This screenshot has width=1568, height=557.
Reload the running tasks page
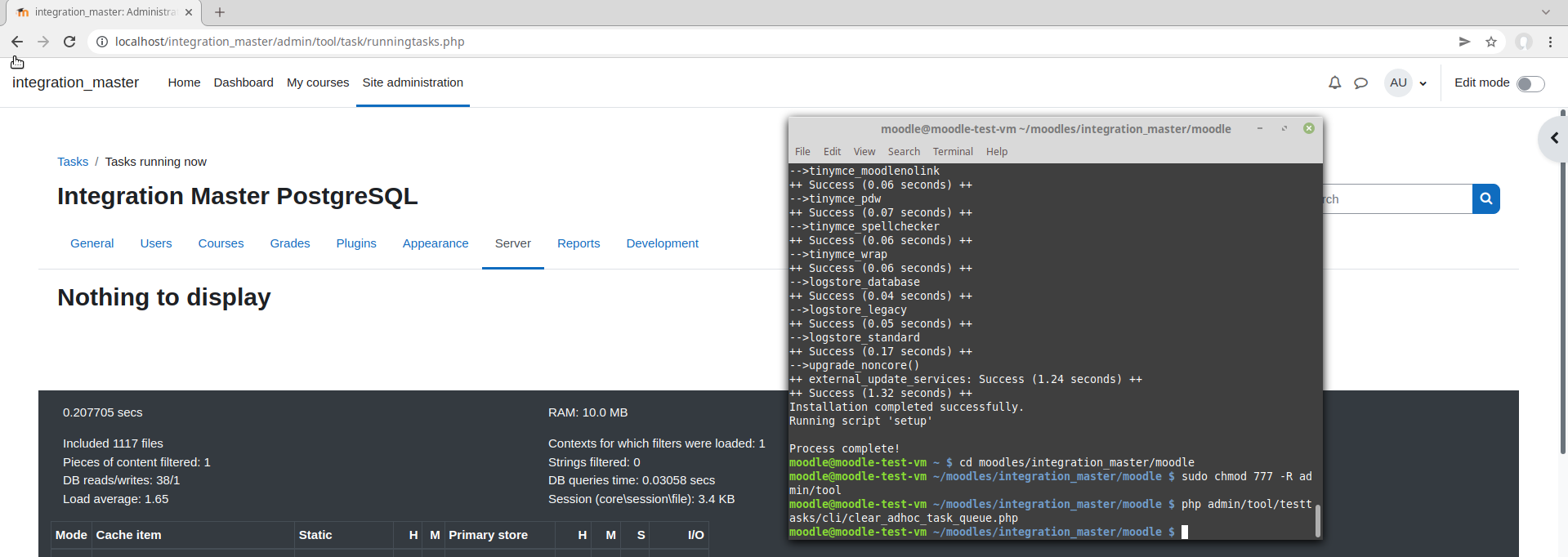69,42
